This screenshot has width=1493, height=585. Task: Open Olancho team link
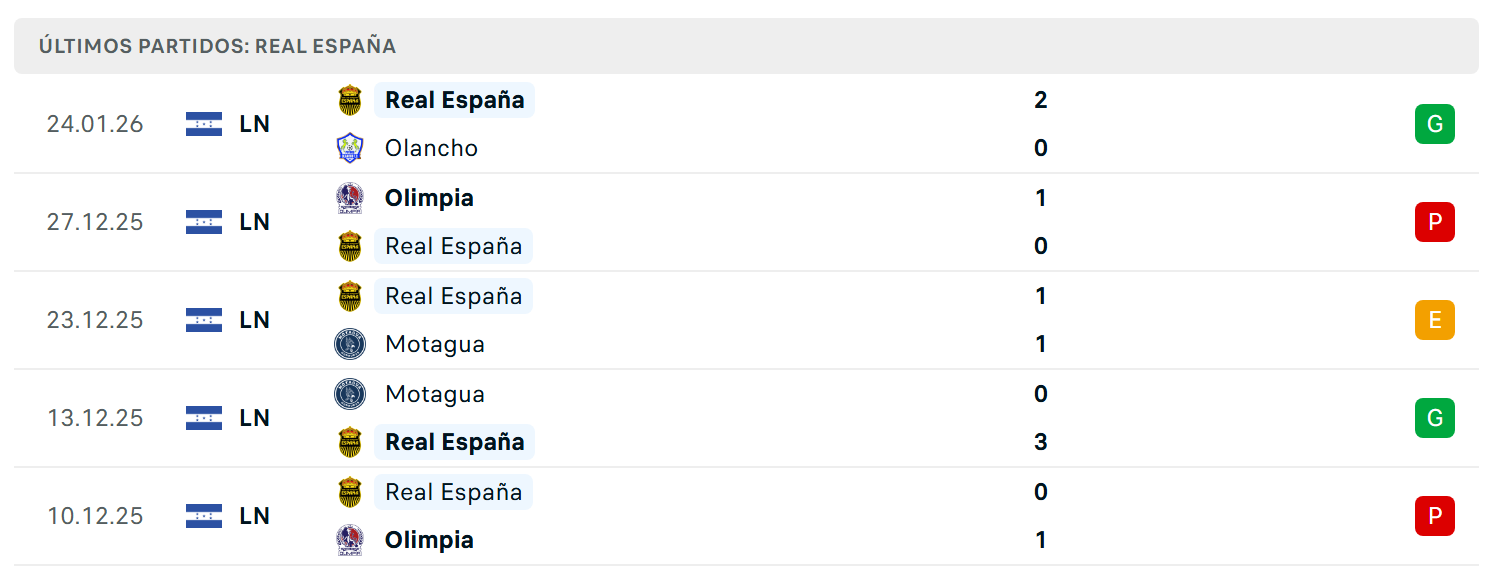click(431, 148)
